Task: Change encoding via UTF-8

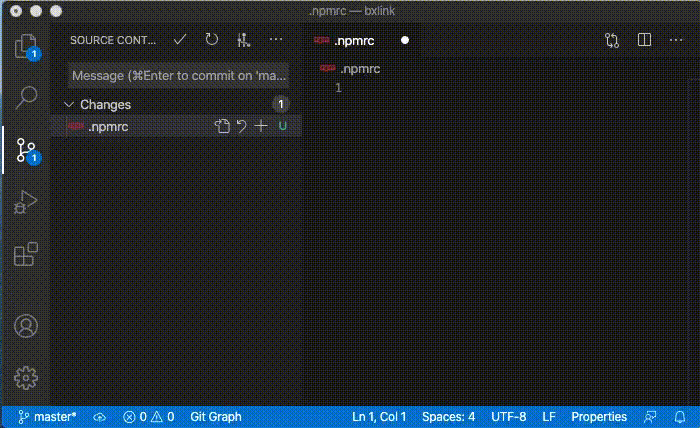Action: point(508,417)
